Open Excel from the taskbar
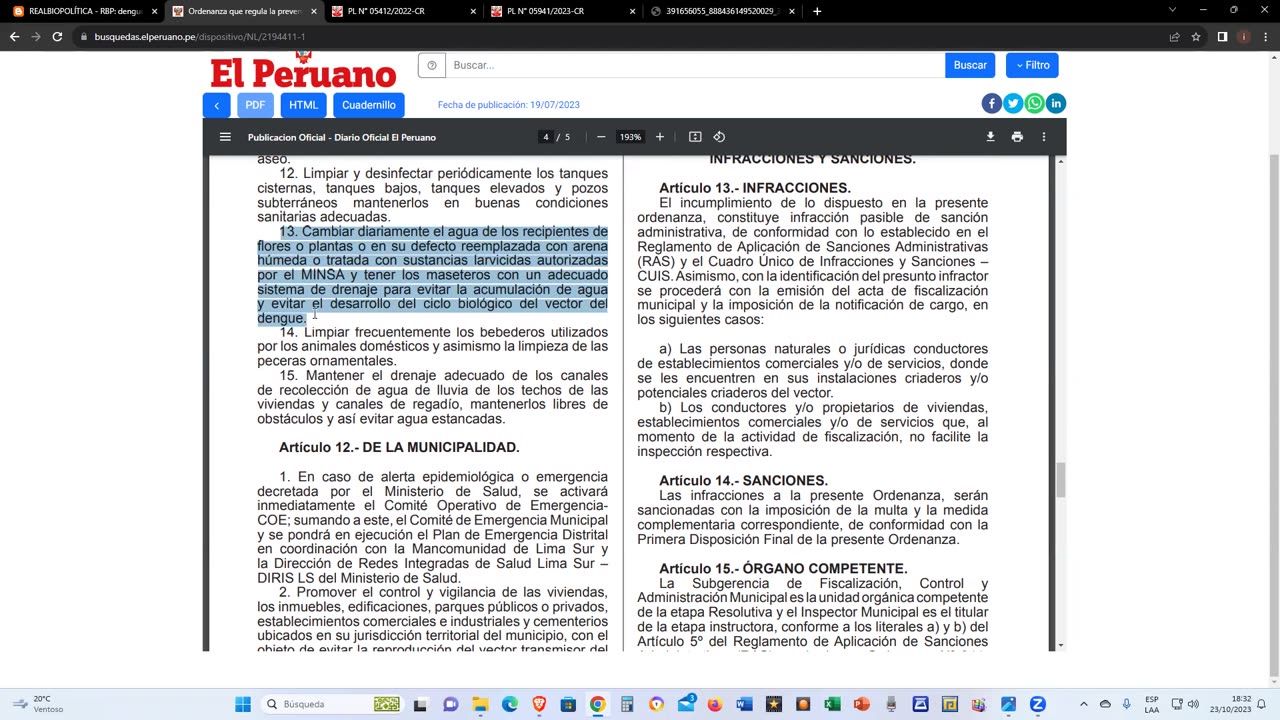 pos(832,704)
